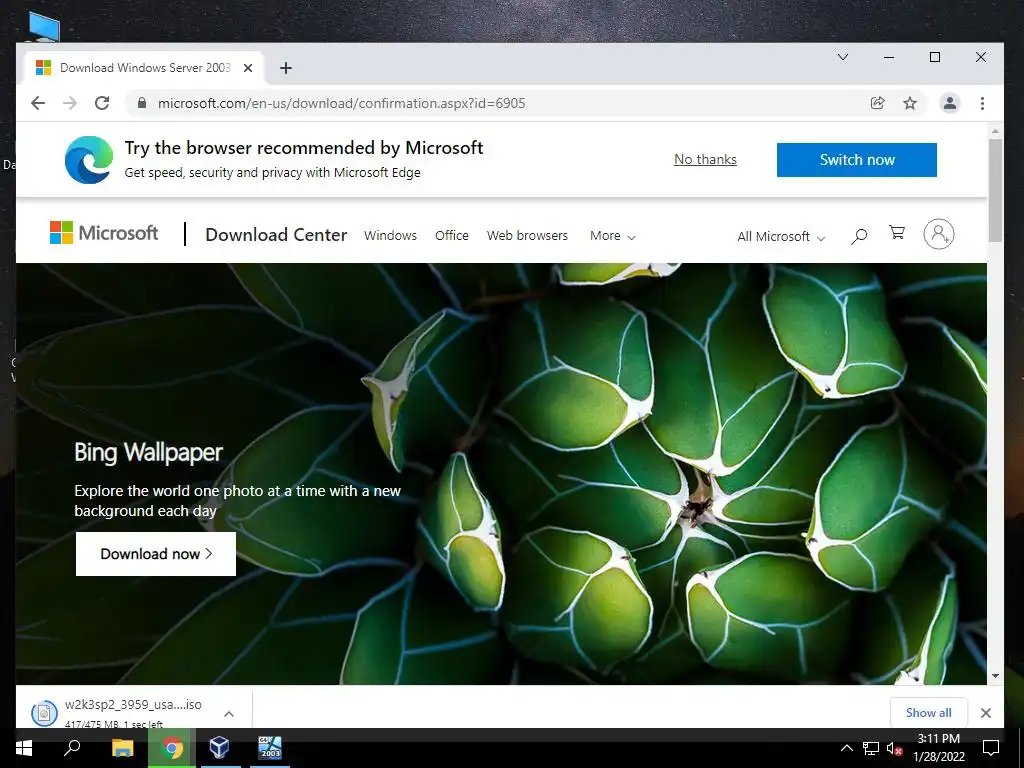Screen dimensions: 1024x768
Task: Click the page vertical scrollbar thumb
Action: pos(995,191)
